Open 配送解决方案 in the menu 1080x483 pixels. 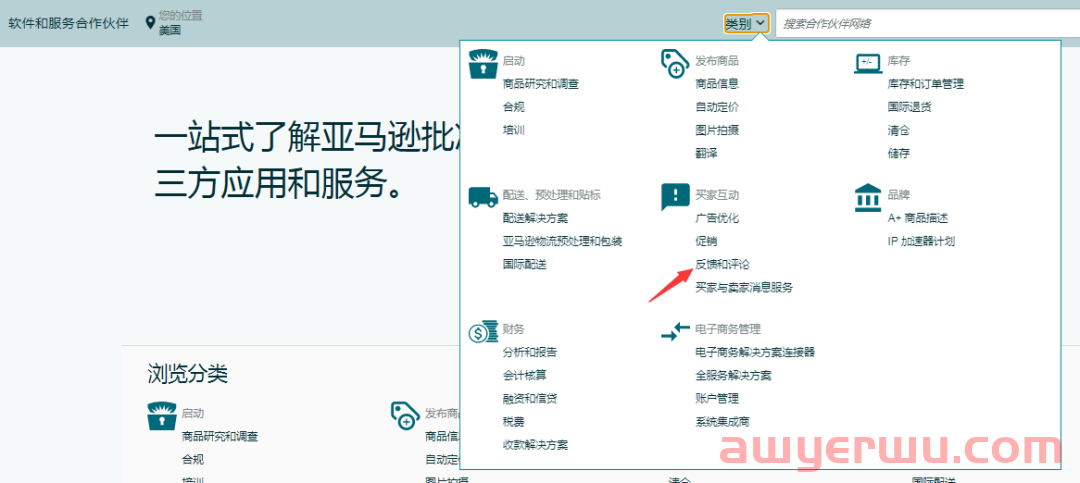pyautogui.click(x=535, y=218)
